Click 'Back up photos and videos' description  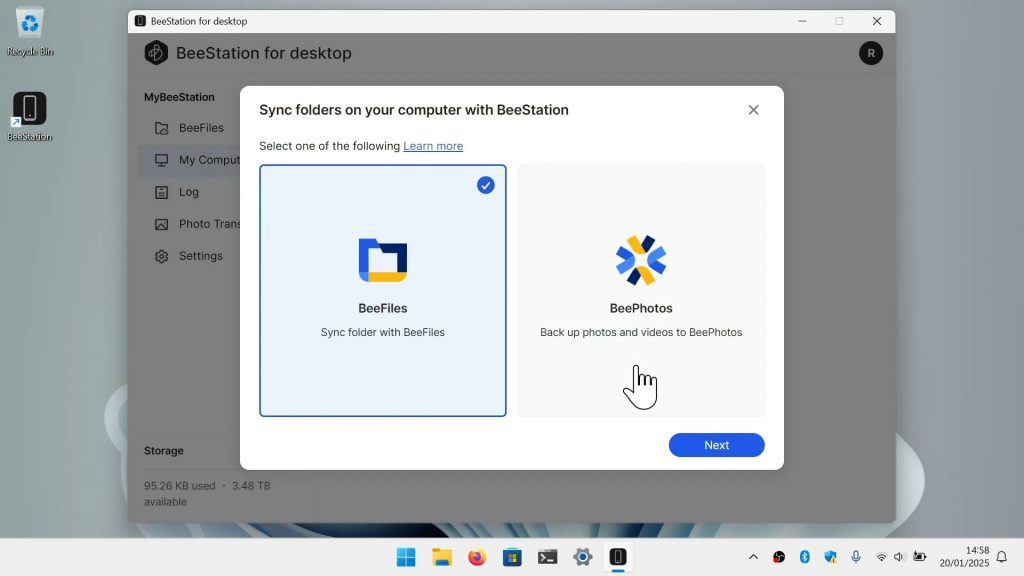641,332
